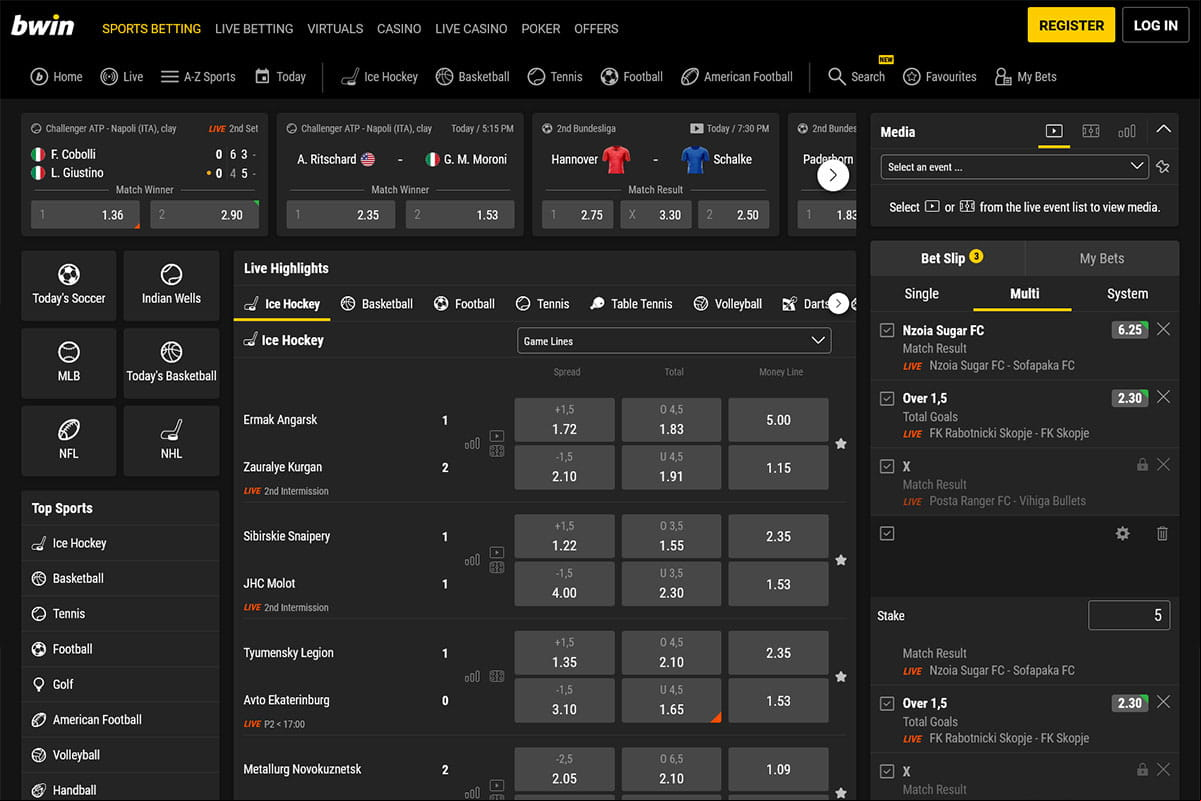Open the My Bets tab beside Bet Slip
The height and width of the screenshot is (801, 1201).
pyautogui.click(x=1102, y=258)
